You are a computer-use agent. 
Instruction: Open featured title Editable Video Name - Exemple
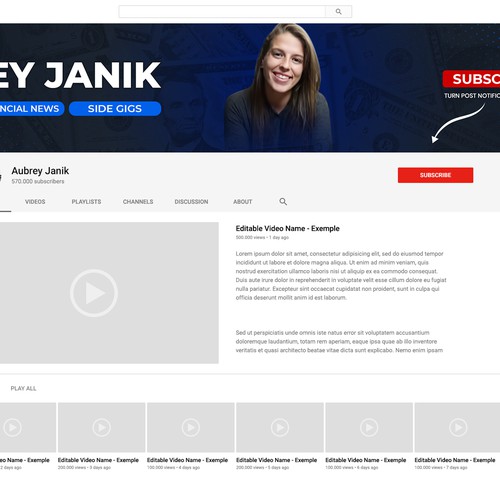[x=287, y=228]
